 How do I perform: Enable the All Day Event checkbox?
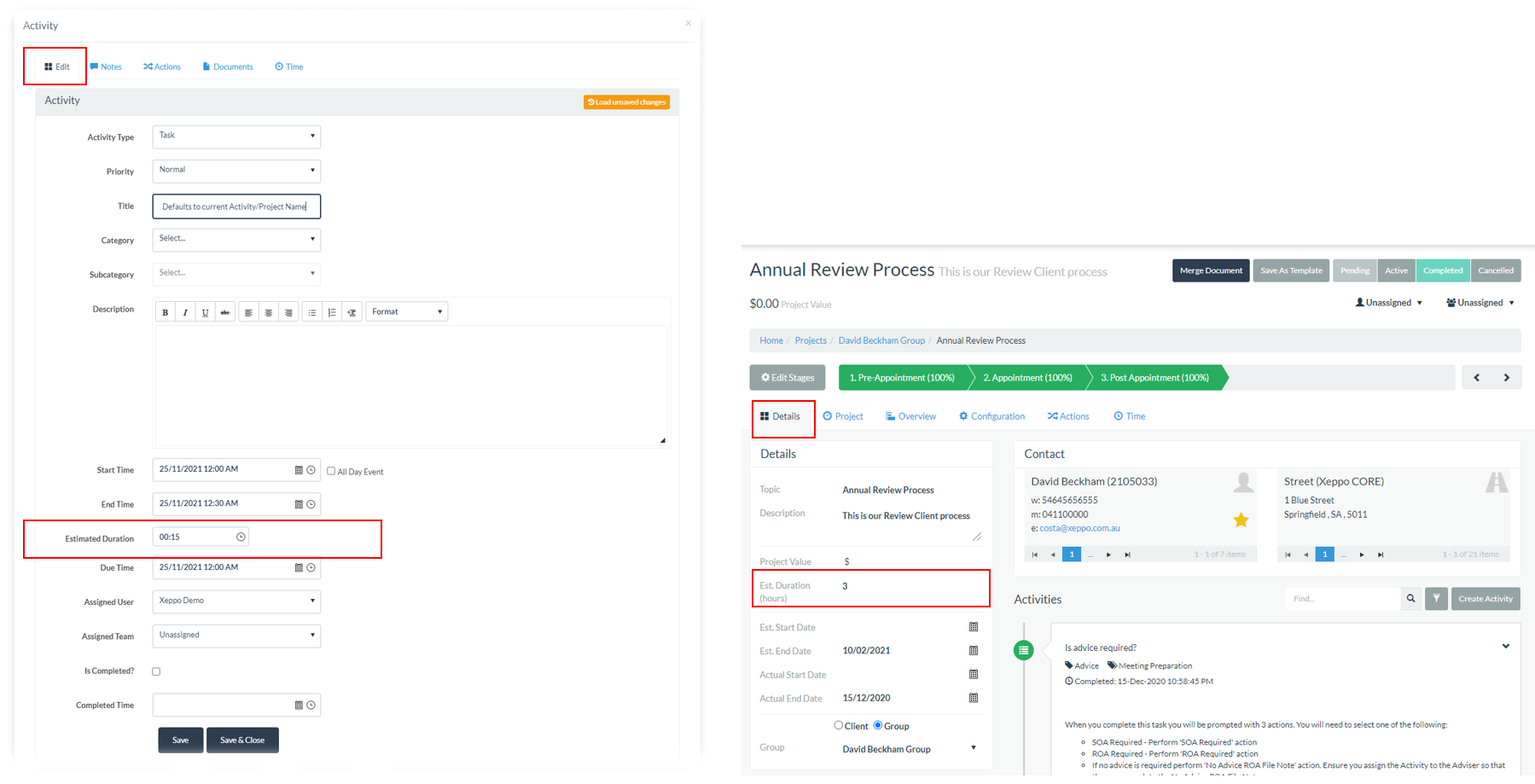point(330,470)
